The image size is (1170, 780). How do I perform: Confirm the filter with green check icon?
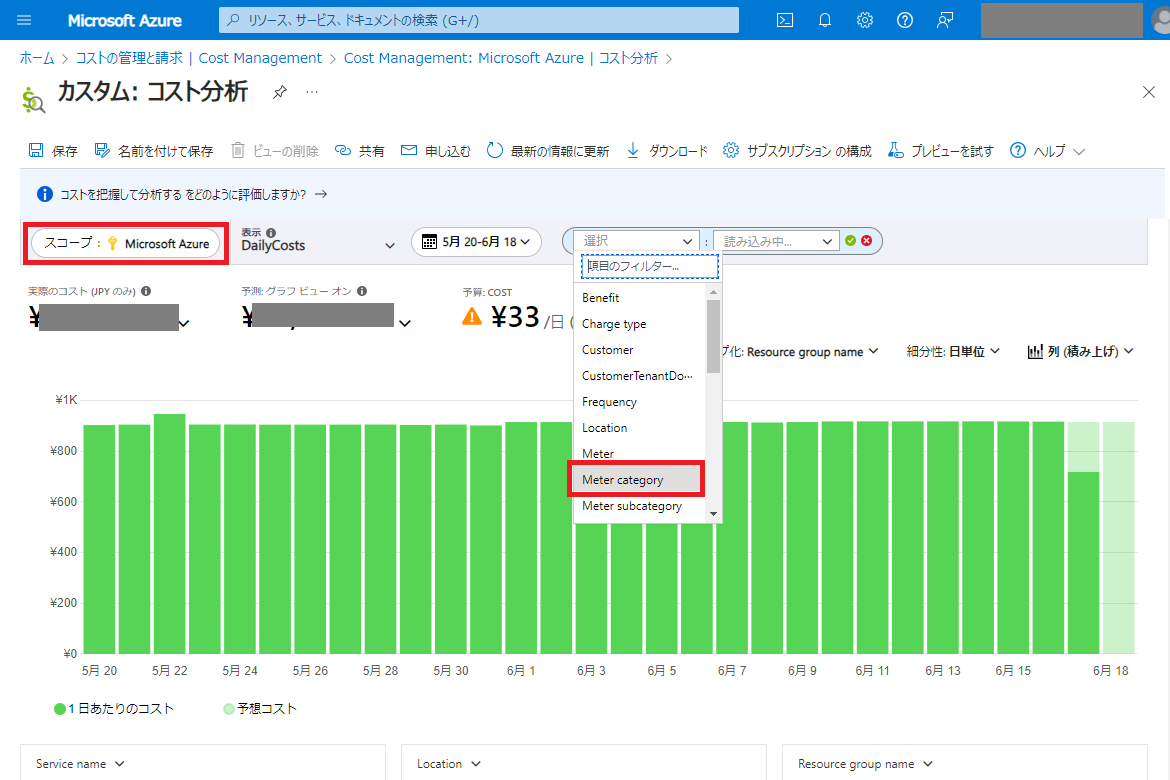(x=850, y=240)
